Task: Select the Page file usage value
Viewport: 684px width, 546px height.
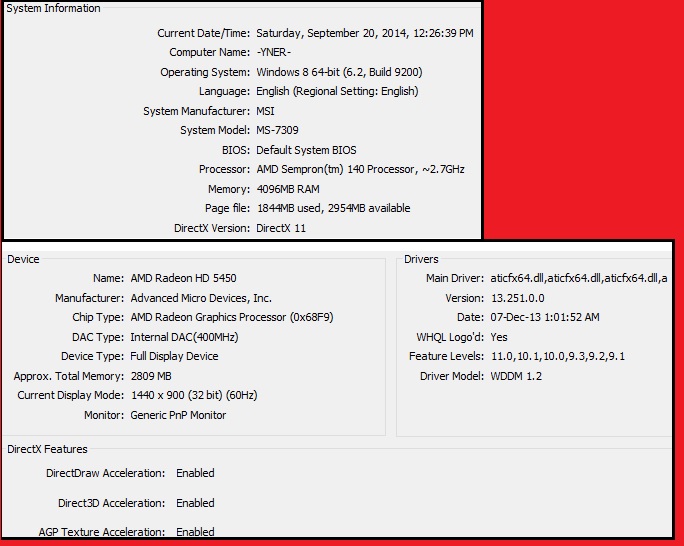Action: click(x=333, y=208)
